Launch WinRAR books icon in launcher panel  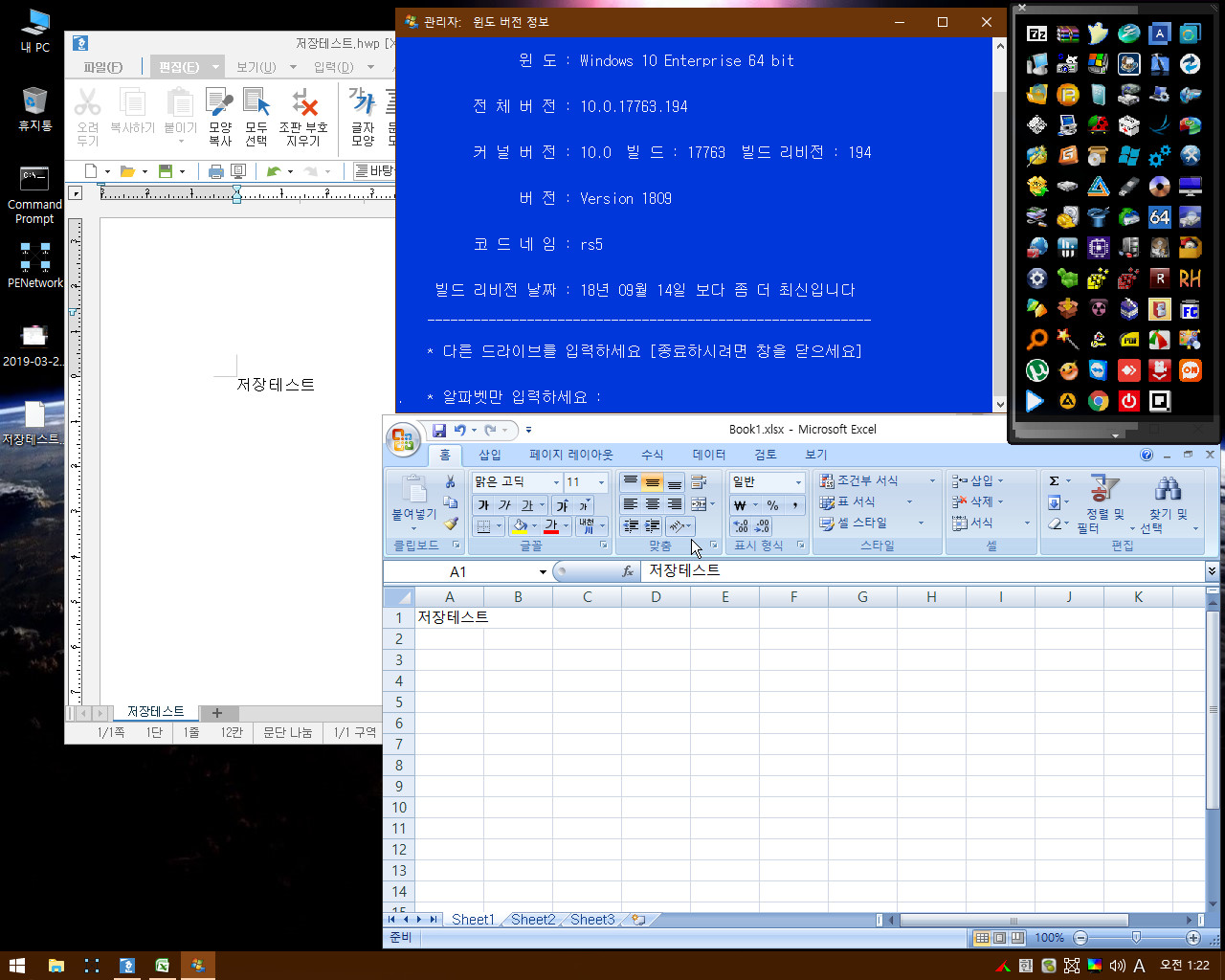tap(1068, 33)
